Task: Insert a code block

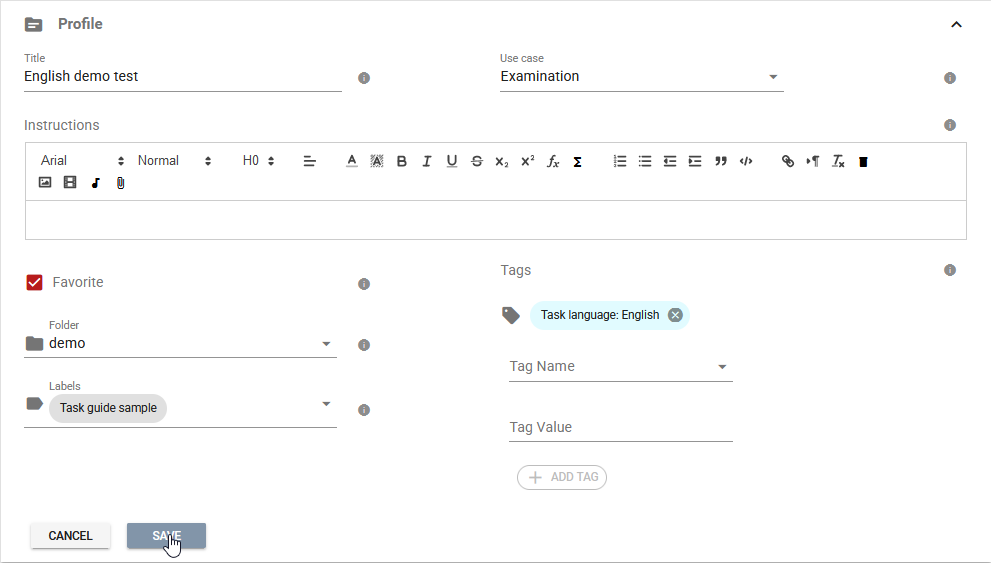Action: coord(746,161)
